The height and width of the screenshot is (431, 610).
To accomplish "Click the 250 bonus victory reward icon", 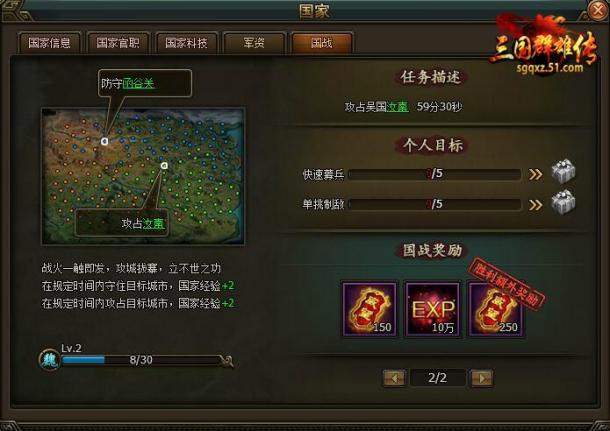I will 495,309.
